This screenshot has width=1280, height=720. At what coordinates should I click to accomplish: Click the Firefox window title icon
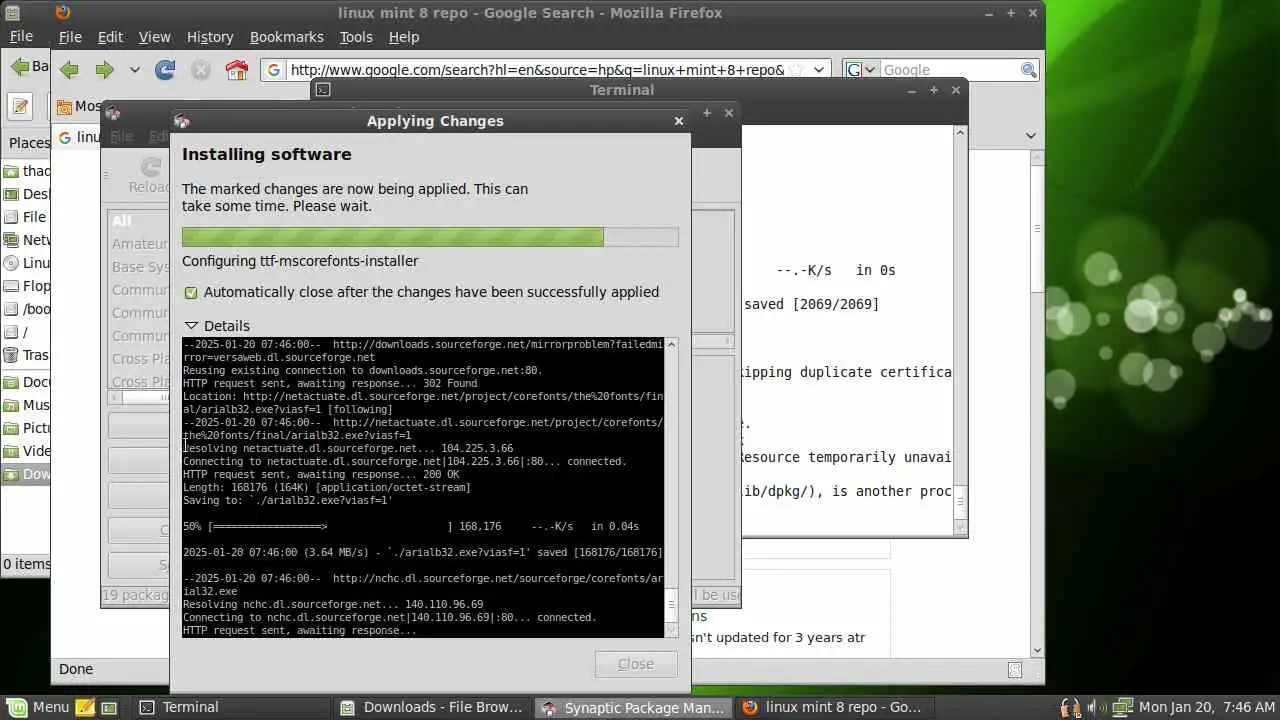point(63,12)
